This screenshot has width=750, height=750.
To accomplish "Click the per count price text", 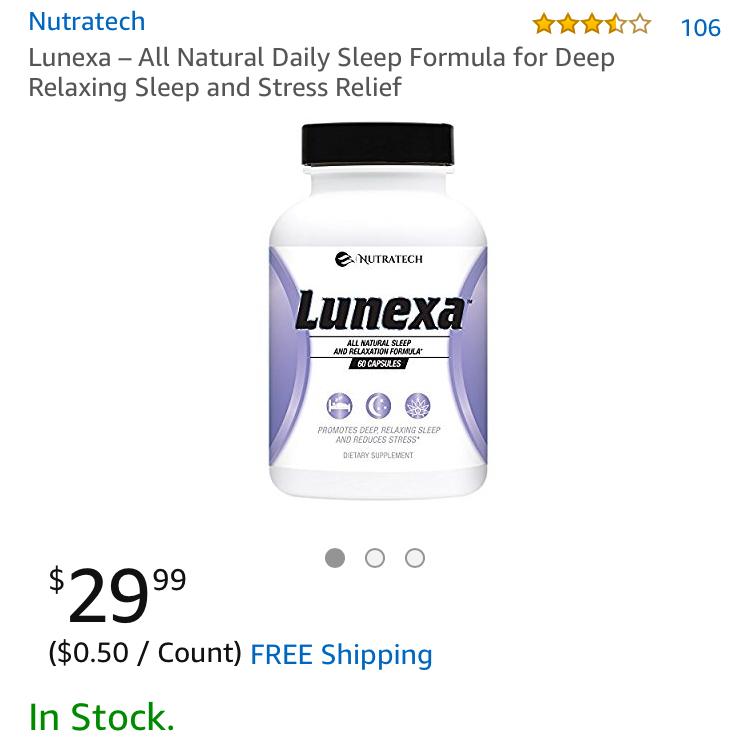I will [145, 653].
